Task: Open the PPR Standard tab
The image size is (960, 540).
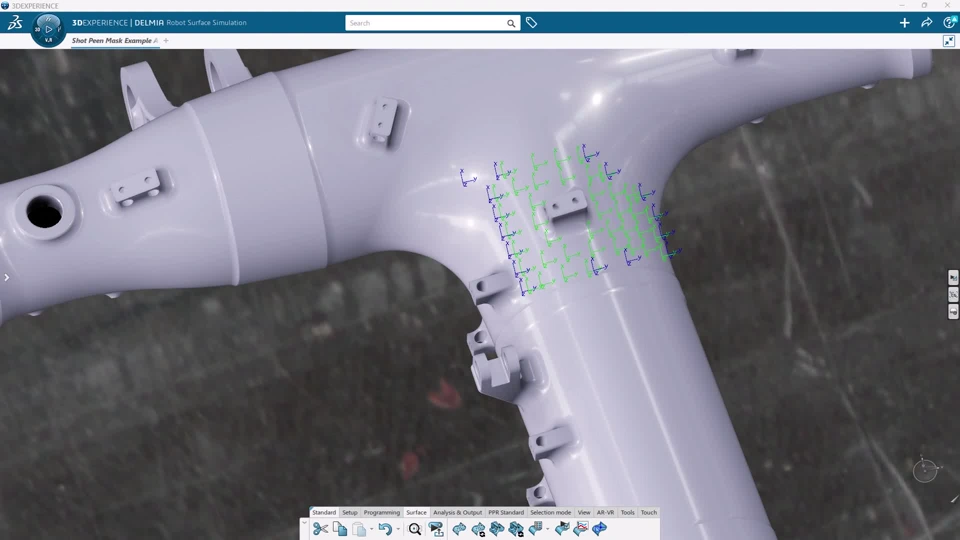Action: [x=506, y=512]
